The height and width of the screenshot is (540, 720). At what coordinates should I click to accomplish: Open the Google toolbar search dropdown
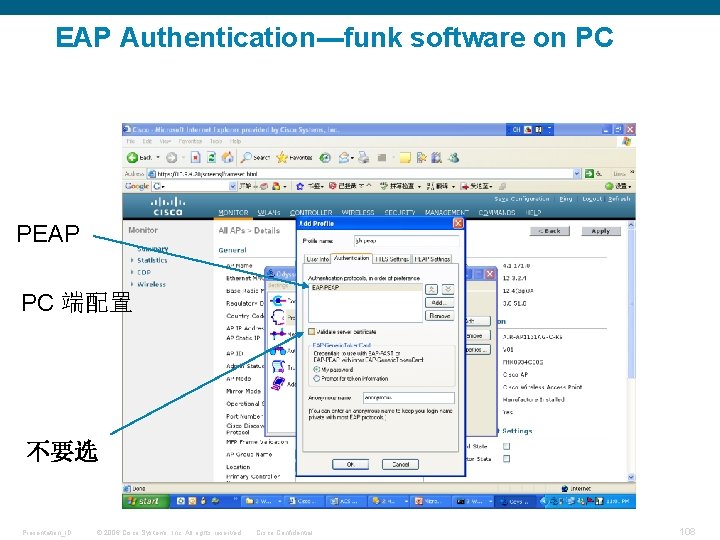click(x=232, y=186)
